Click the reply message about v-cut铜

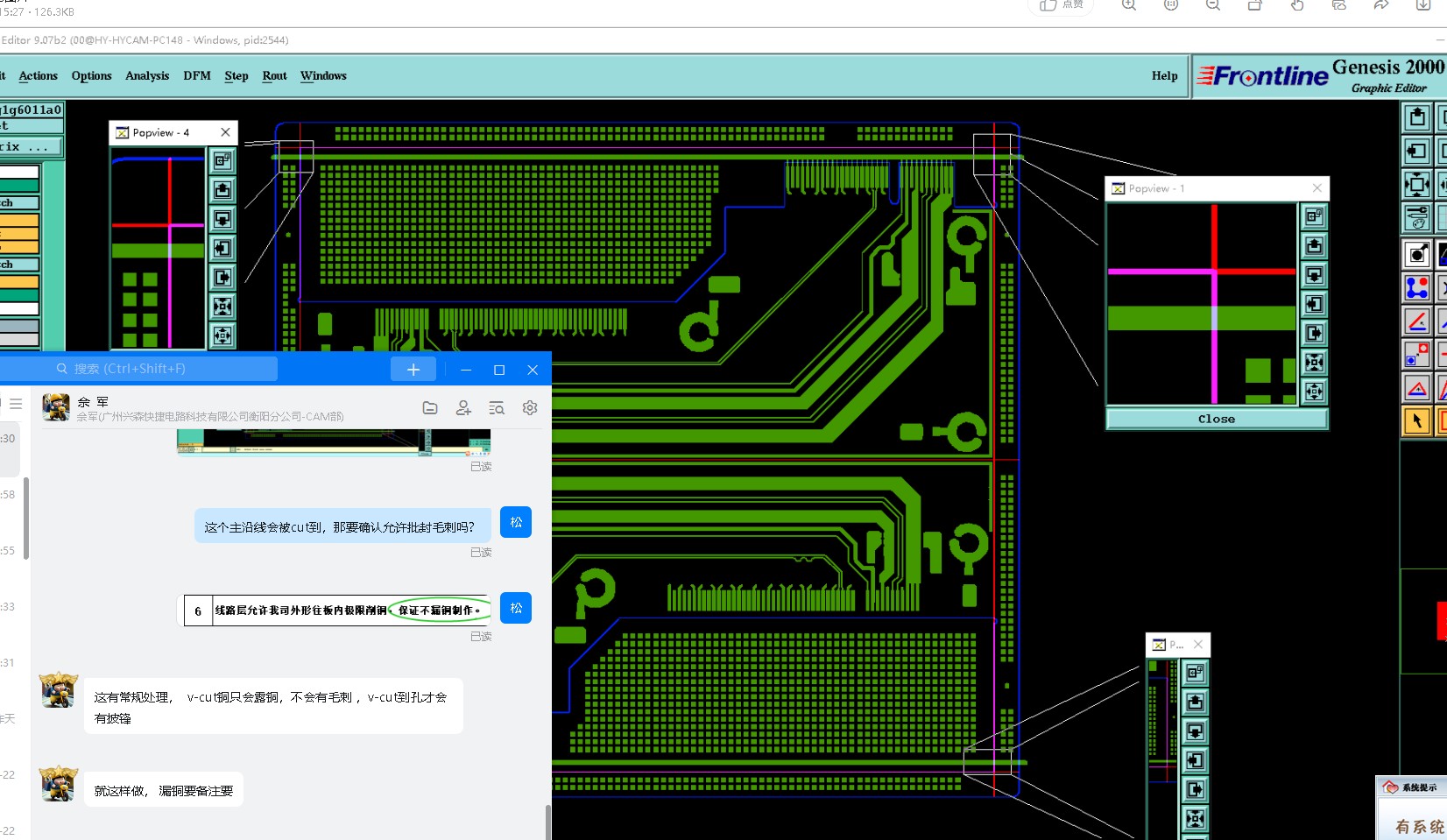coord(273,707)
